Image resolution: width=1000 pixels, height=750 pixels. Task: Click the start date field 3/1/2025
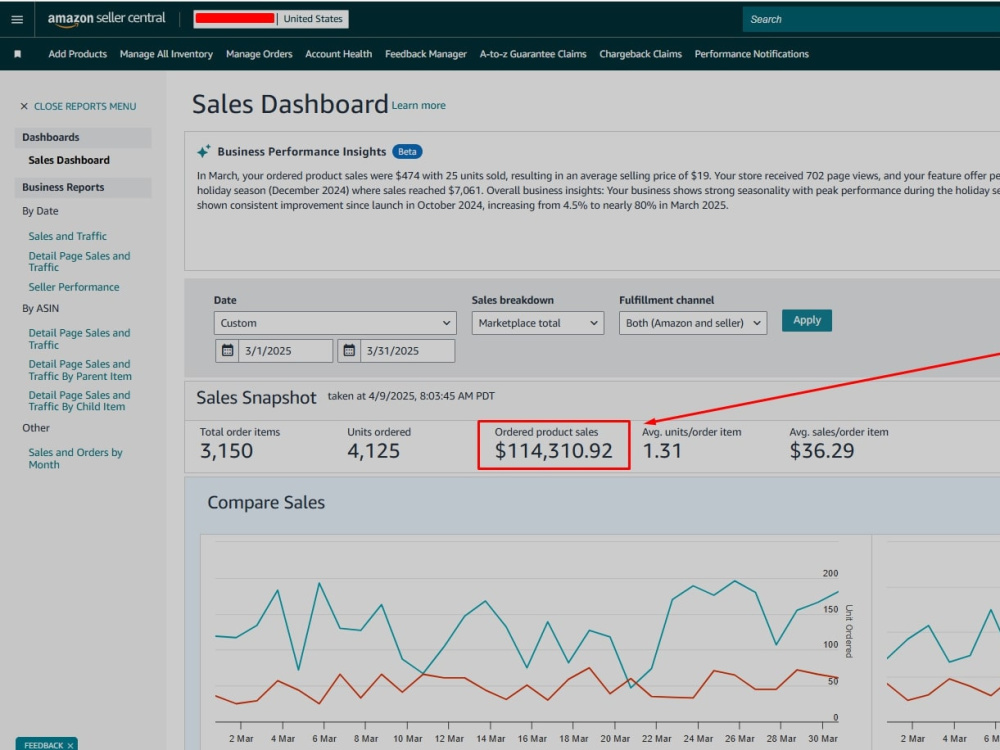click(x=285, y=351)
